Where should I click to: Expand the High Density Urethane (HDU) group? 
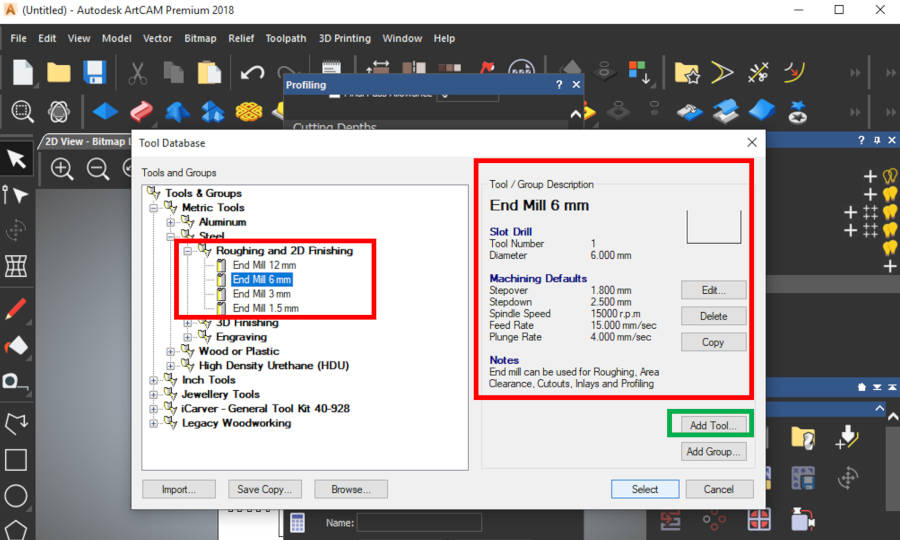click(170, 366)
